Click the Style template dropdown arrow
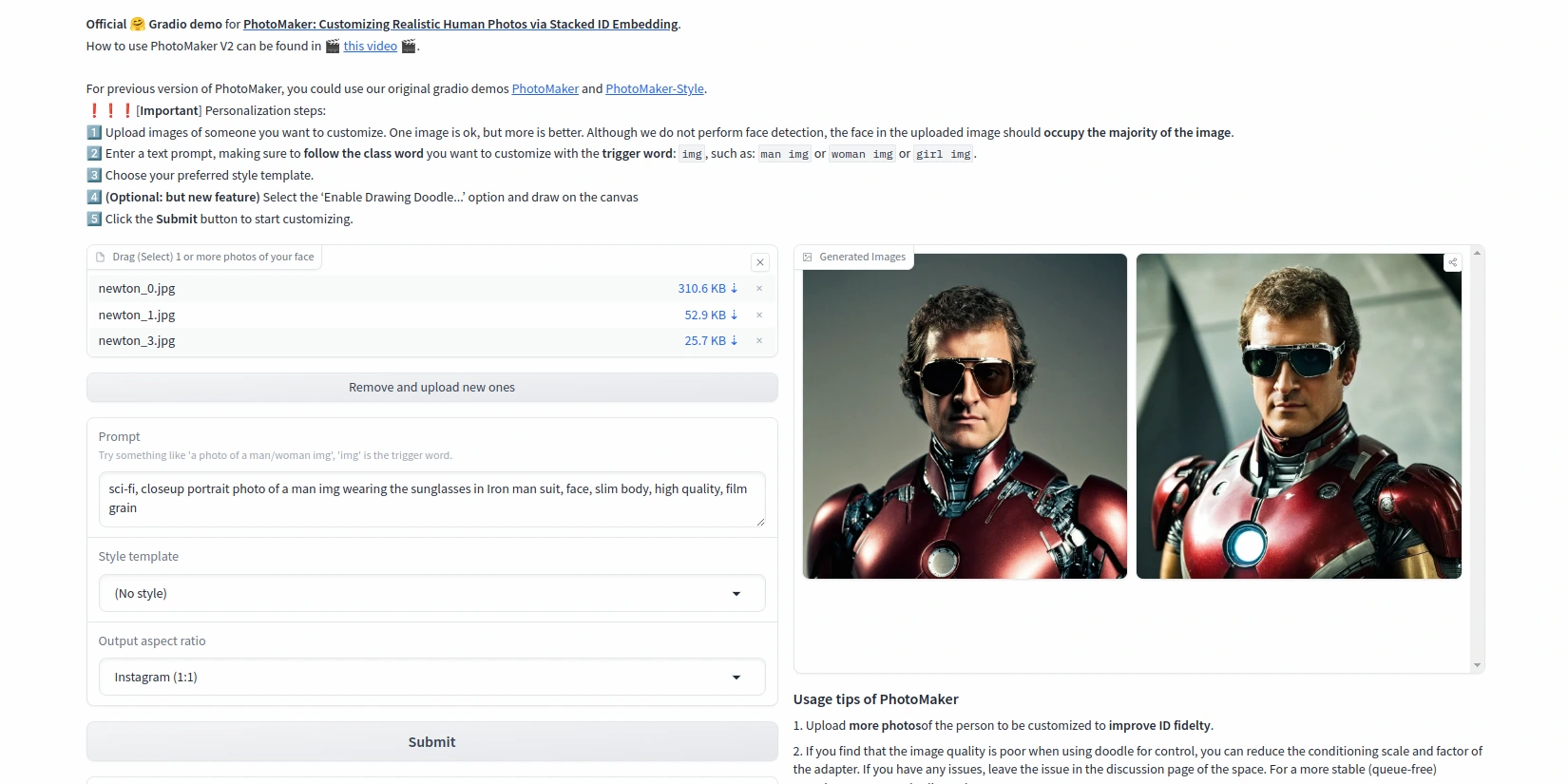Image resolution: width=1568 pixels, height=784 pixels. tap(736, 594)
